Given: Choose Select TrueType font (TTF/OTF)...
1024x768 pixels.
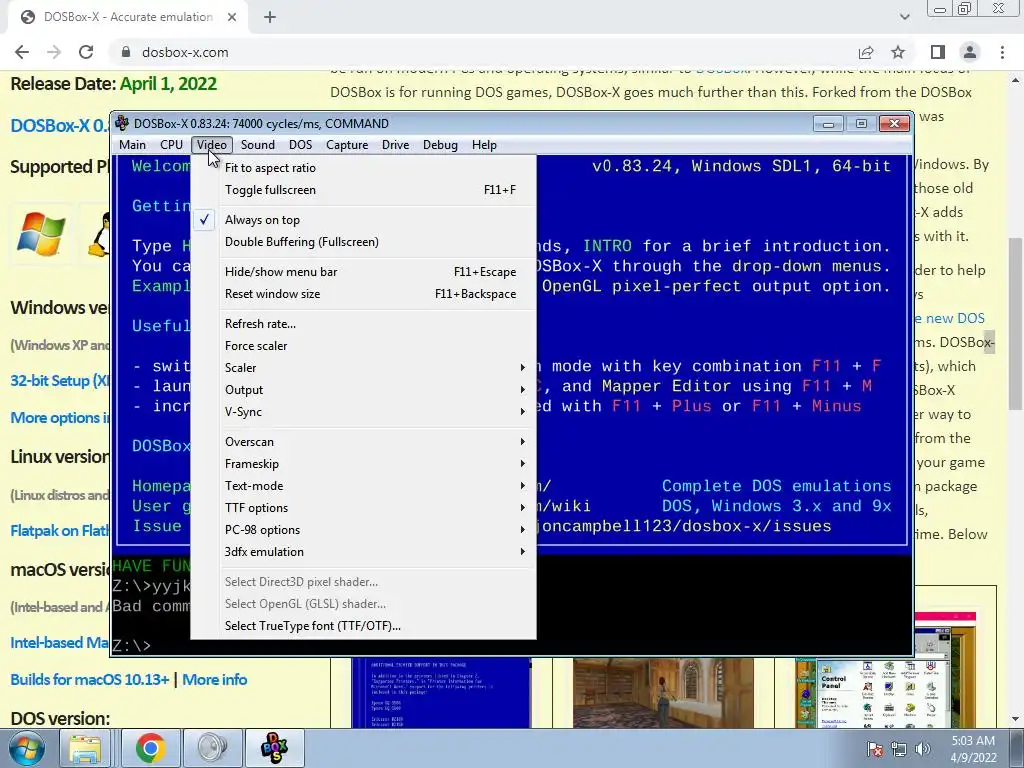Looking at the screenshot, I should [364, 626].
